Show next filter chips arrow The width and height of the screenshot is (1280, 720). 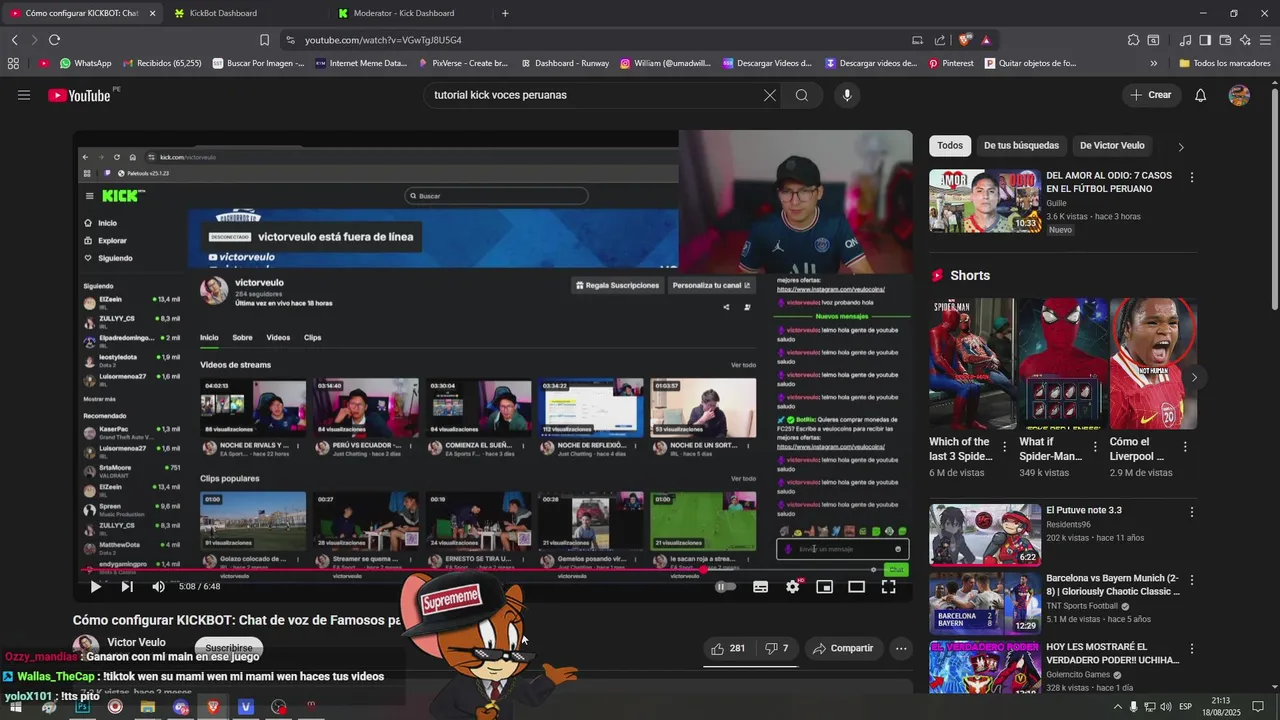click(x=1181, y=147)
